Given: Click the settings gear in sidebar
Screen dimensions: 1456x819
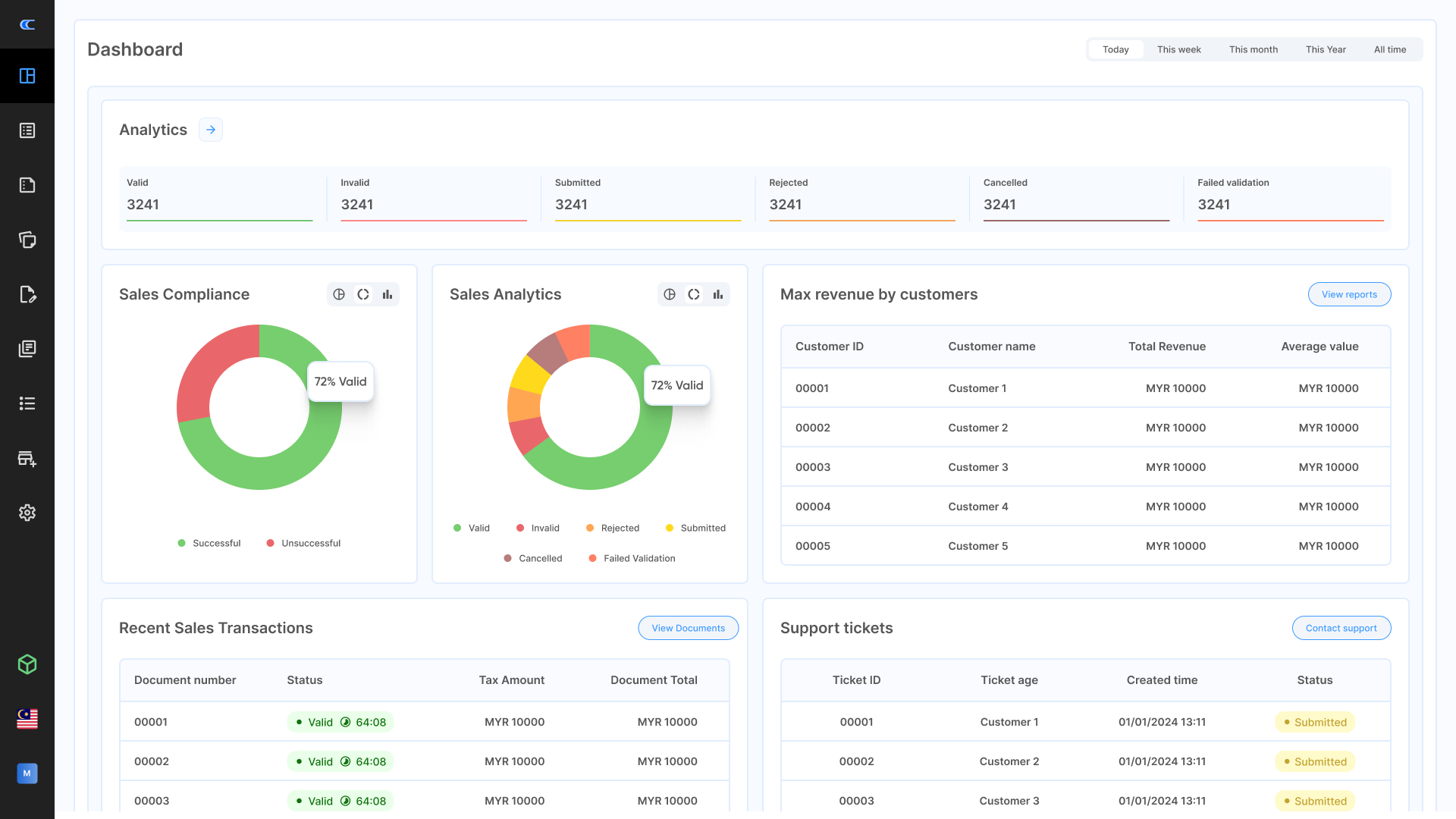Looking at the screenshot, I should click(x=27, y=513).
